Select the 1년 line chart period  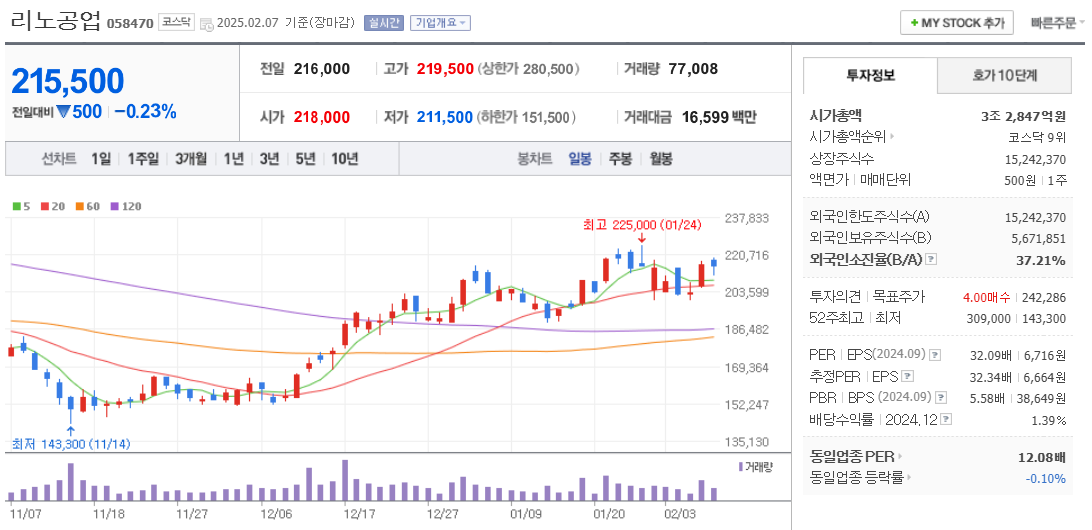[x=233, y=159]
